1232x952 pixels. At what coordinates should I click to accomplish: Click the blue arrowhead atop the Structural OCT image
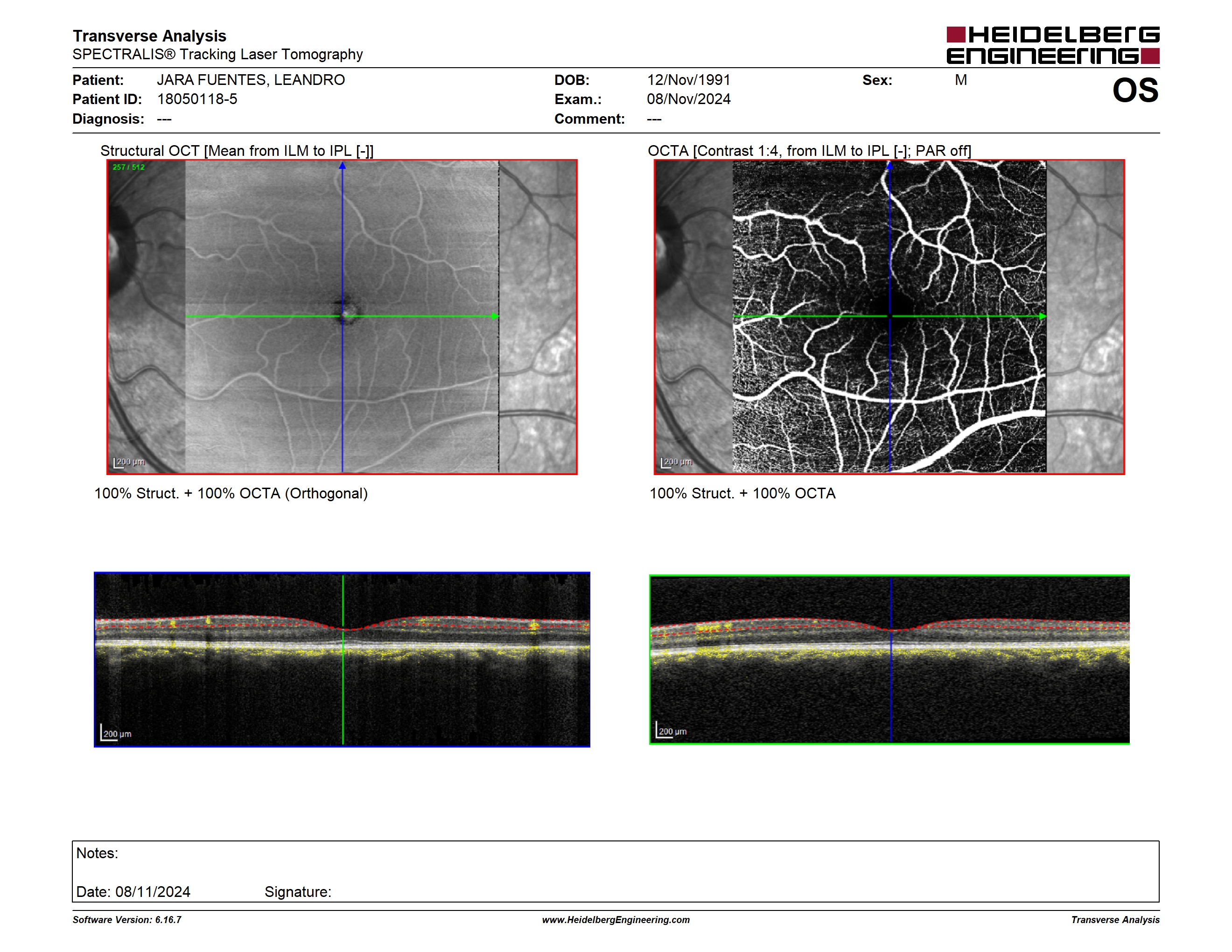pos(342,166)
